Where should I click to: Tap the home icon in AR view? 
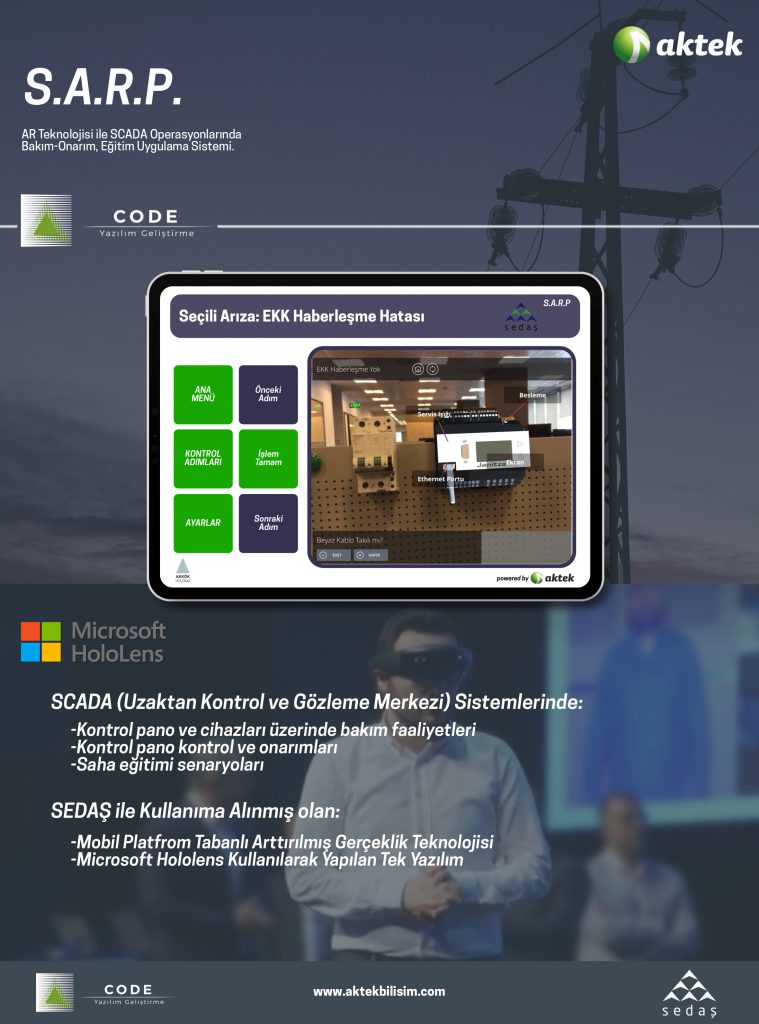(418, 369)
